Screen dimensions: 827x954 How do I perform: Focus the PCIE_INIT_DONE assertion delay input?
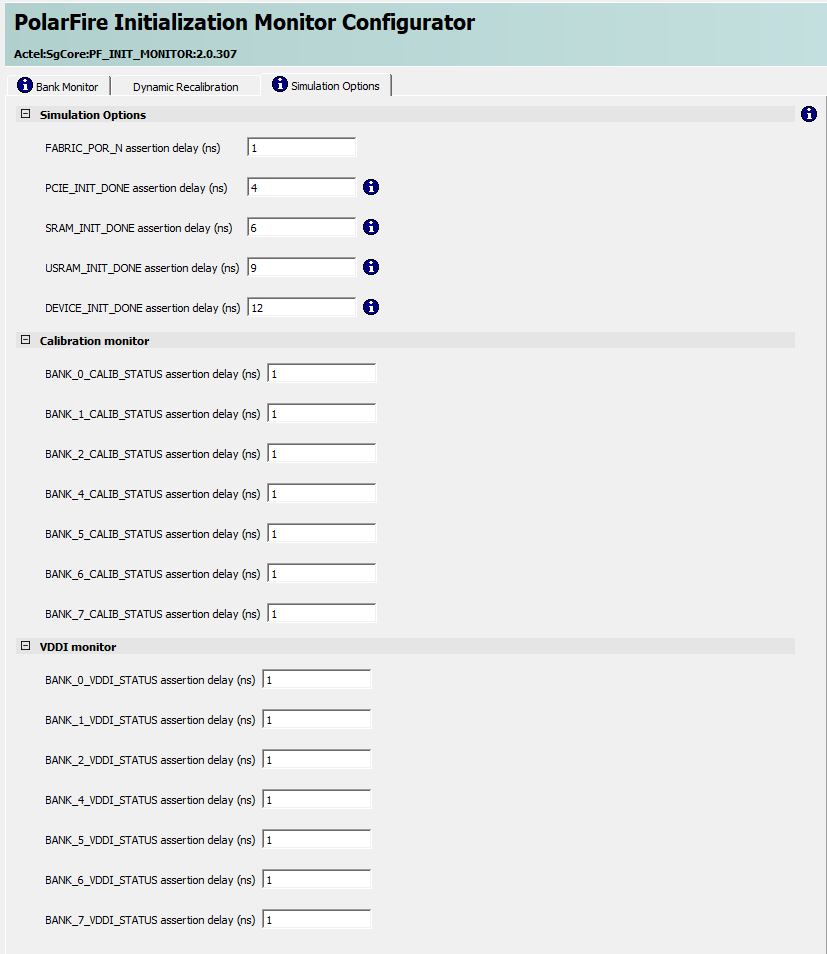click(301, 188)
